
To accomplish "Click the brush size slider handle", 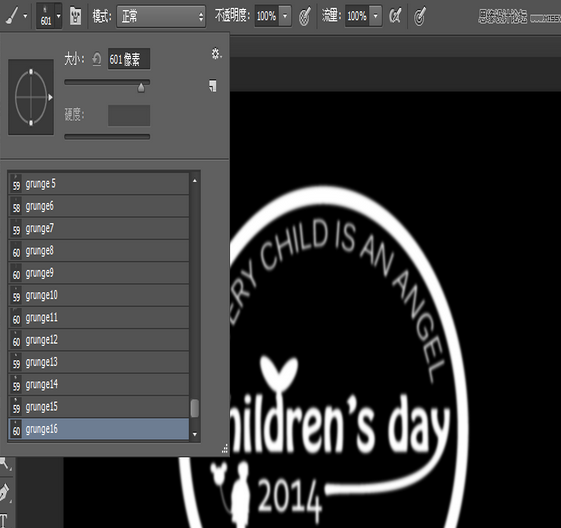I will click(x=141, y=87).
